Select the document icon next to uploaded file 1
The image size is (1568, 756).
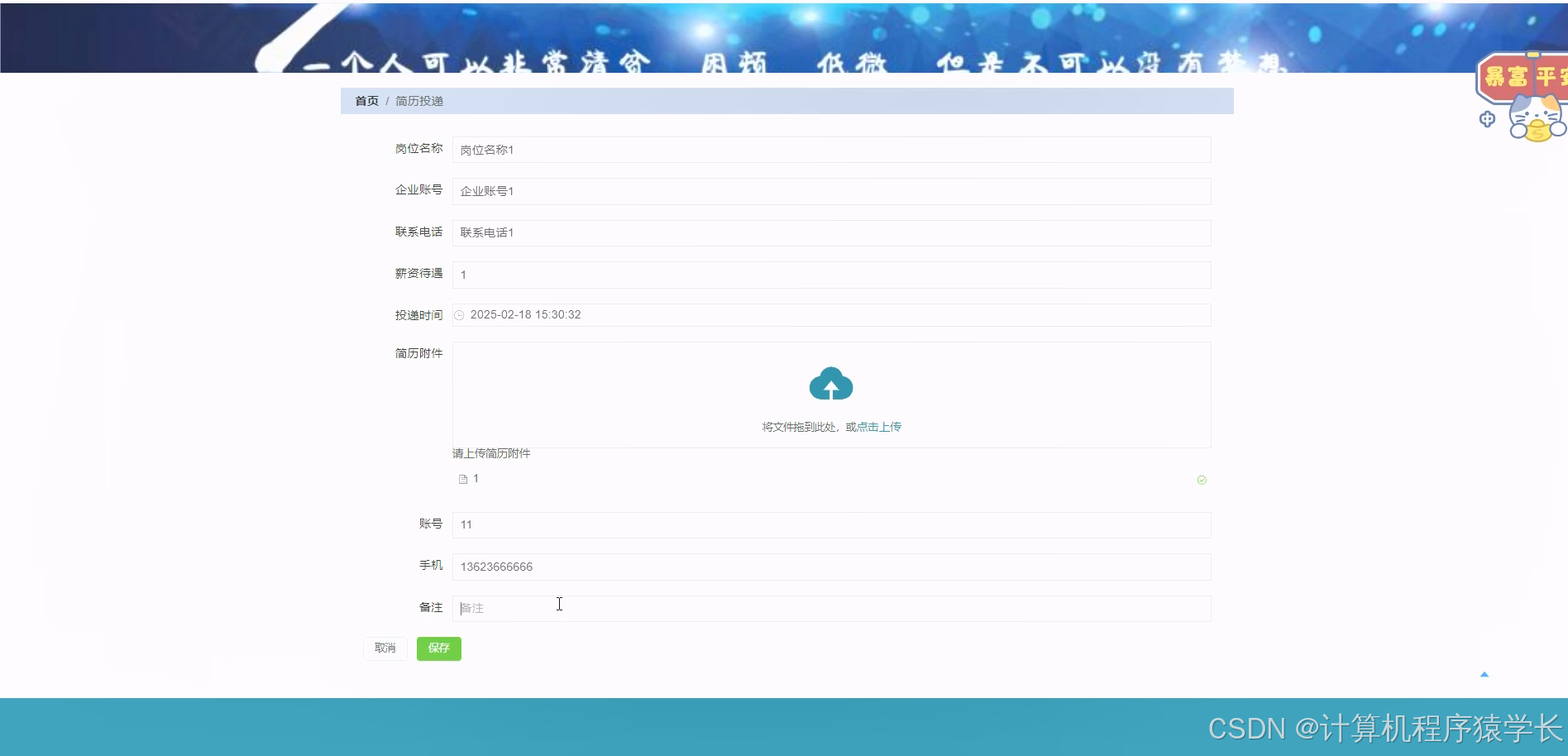tap(462, 478)
